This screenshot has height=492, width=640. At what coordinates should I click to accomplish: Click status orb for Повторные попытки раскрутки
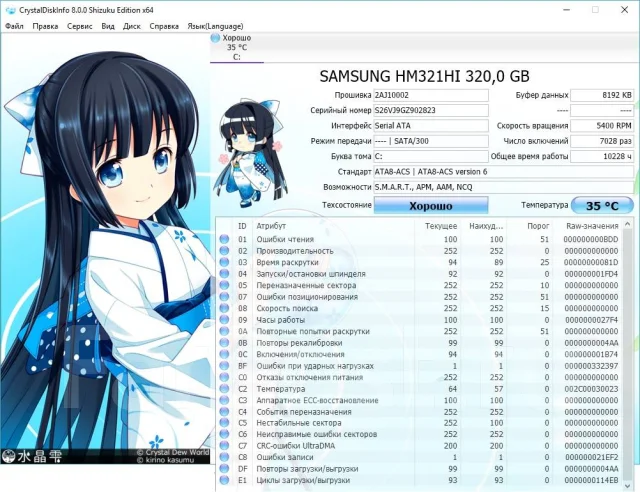click(x=224, y=331)
